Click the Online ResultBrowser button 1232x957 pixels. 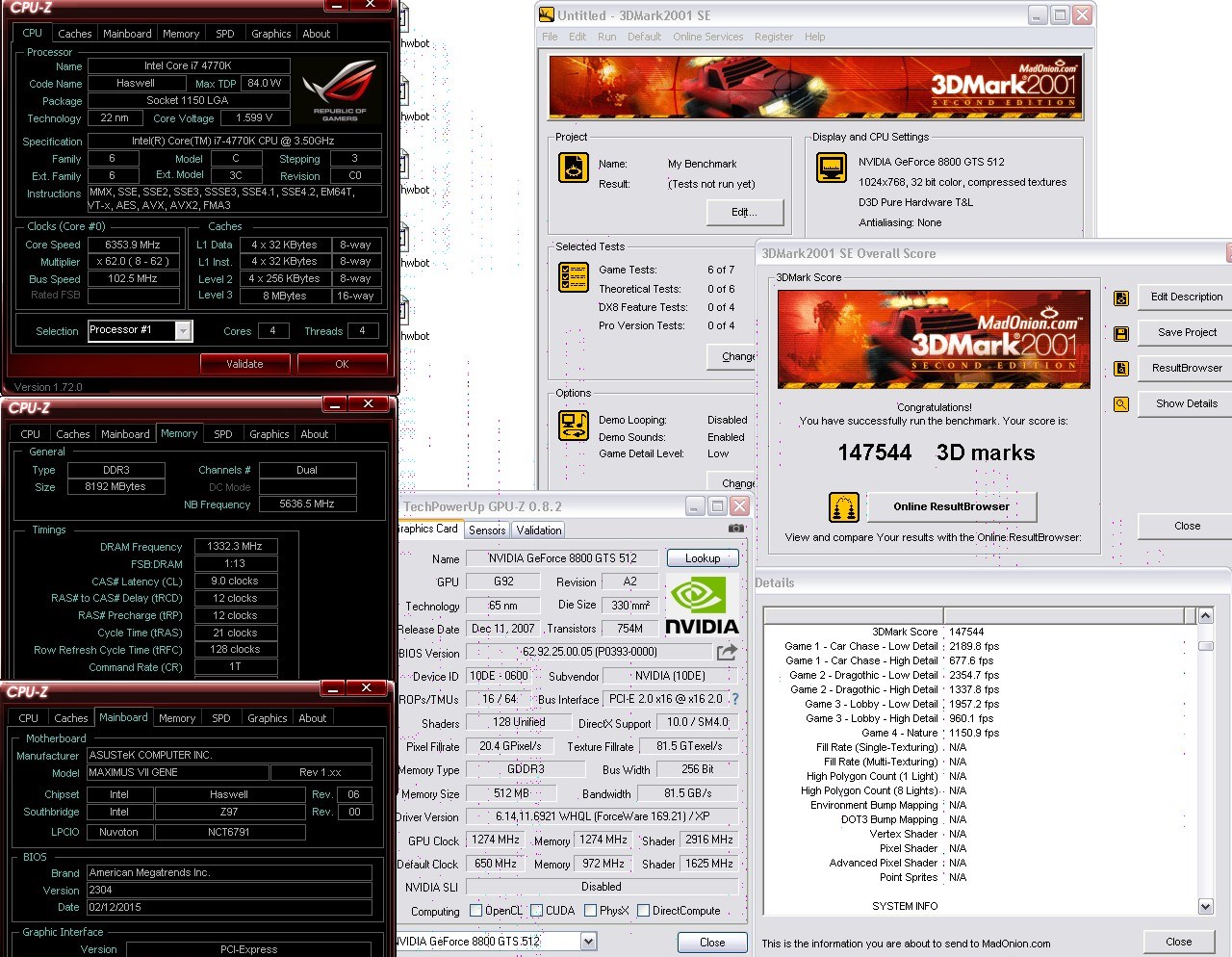tap(952, 506)
